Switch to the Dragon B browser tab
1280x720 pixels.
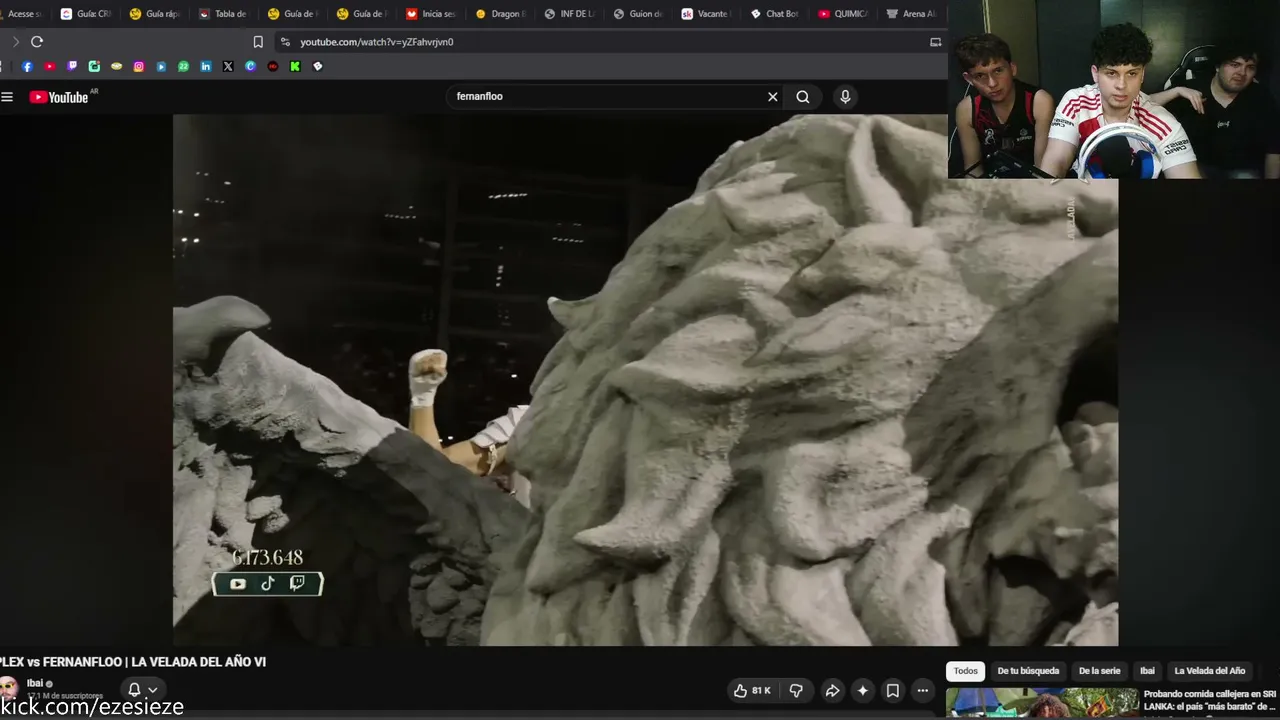click(499, 14)
